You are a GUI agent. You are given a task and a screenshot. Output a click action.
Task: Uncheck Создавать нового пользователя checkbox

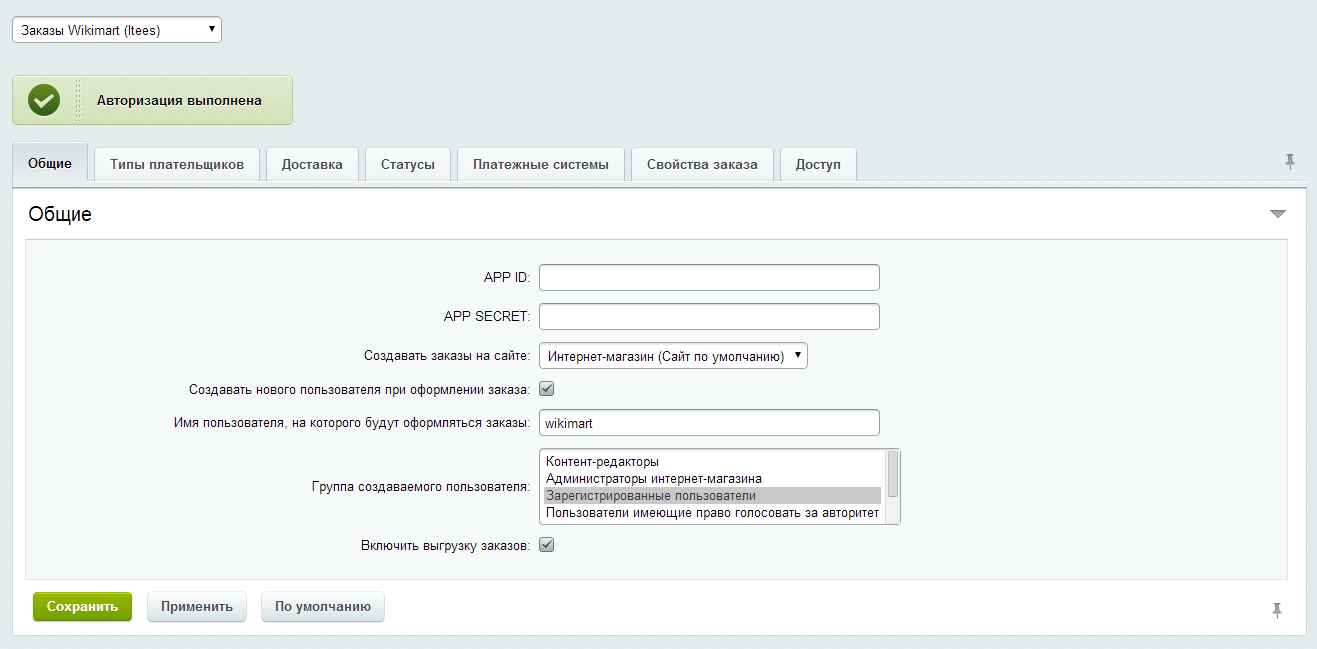(x=546, y=388)
